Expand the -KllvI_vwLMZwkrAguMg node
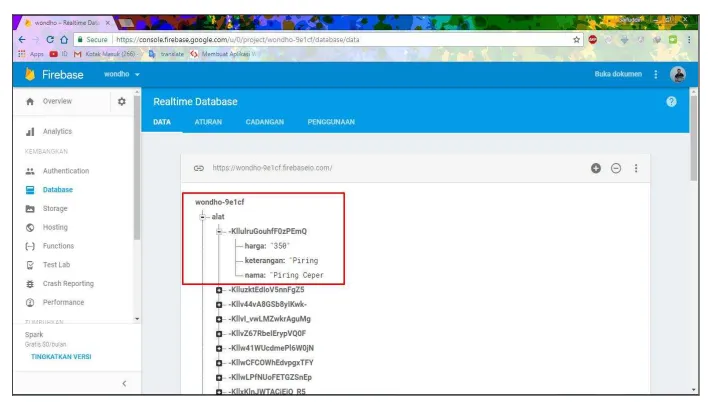The width and height of the screenshot is (710, 402). pyautogui.click(x=219, y=319)
